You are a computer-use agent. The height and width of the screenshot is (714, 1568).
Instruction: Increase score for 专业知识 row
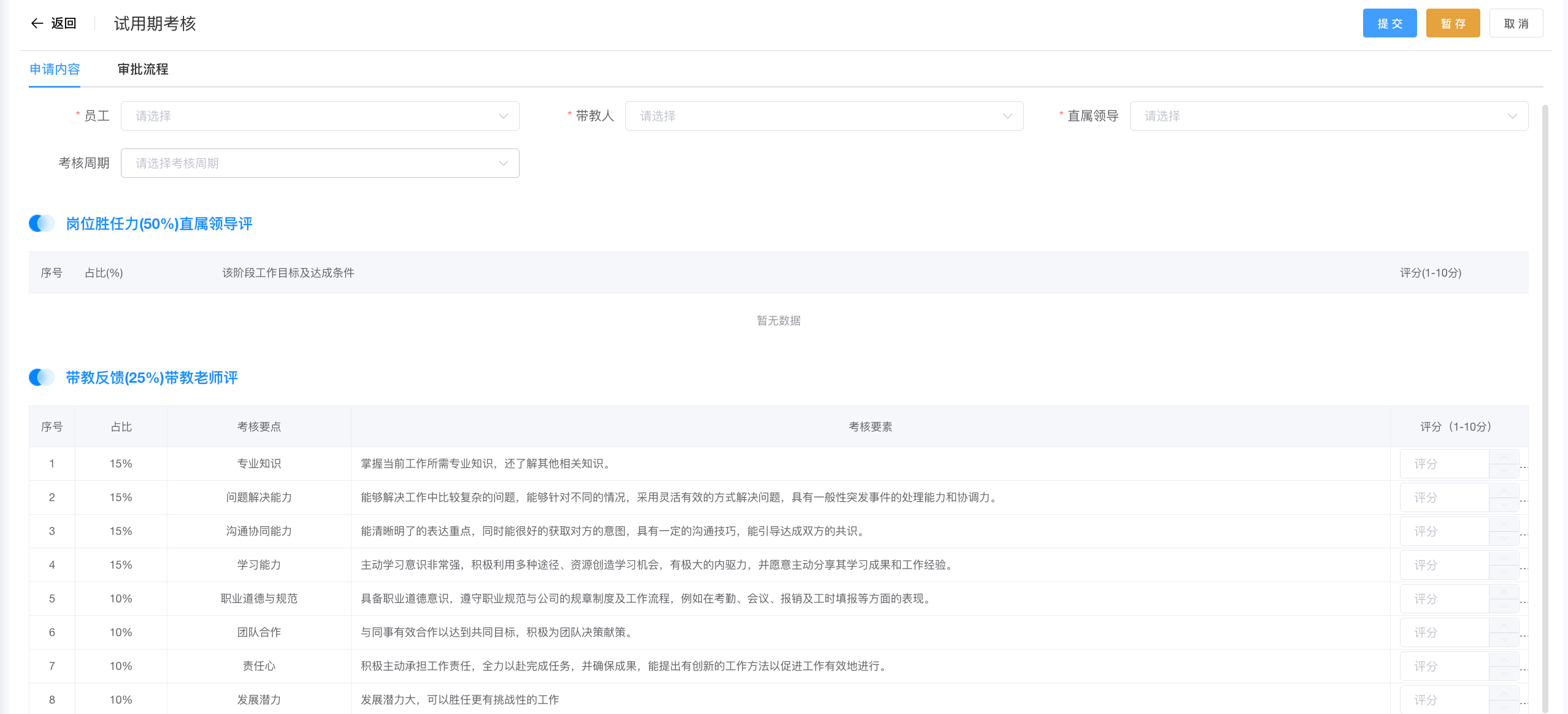pyautogui.click(x=1504, y=458)
